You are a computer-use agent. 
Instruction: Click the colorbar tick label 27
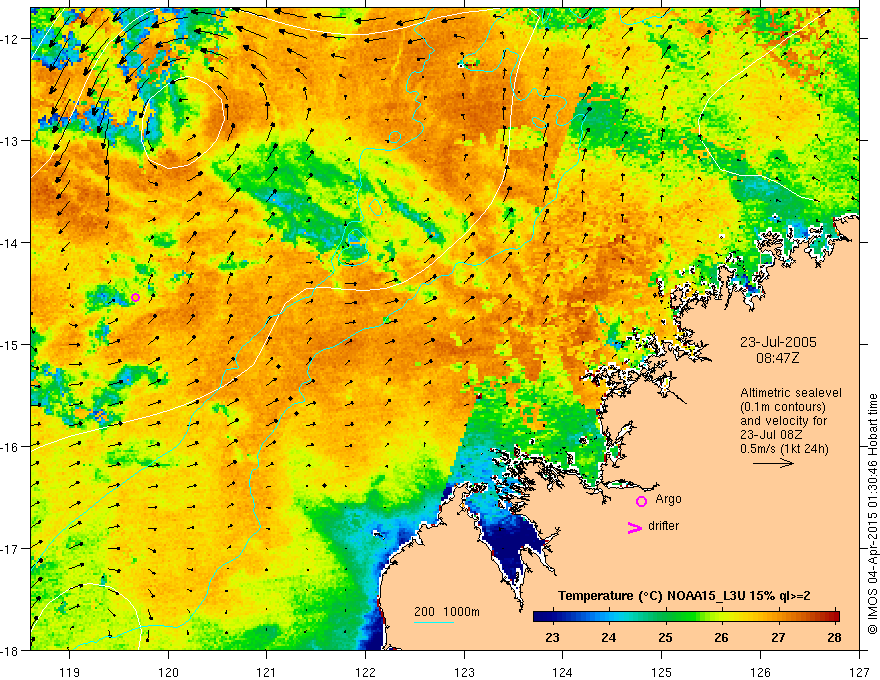778,637
